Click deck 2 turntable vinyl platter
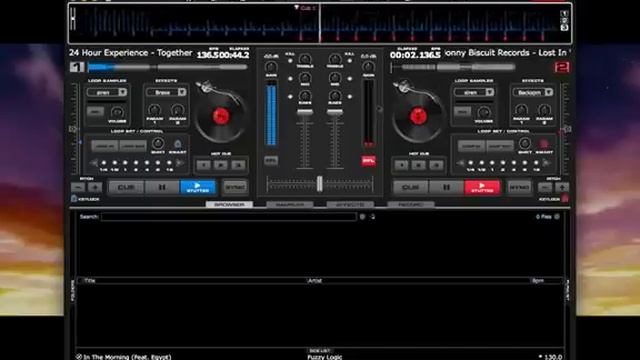The width and height of the screenshot is (640, 360). 418,117
